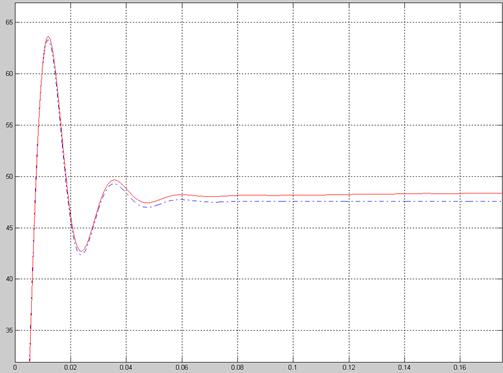
Task: Click the x-axis tick label 0.06
Action: point(182,368)
